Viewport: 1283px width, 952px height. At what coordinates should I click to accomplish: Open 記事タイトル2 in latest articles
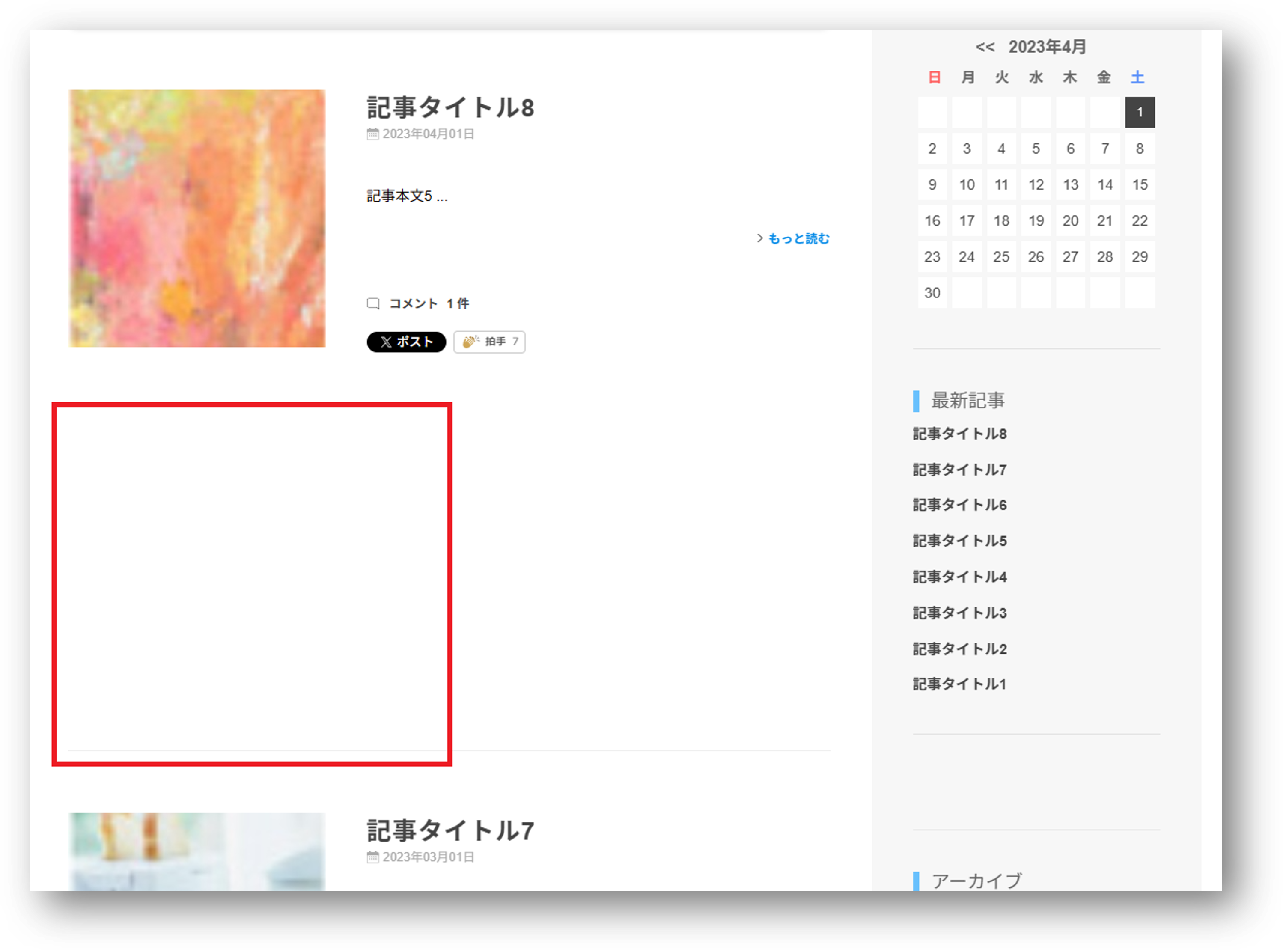[960, 649]
